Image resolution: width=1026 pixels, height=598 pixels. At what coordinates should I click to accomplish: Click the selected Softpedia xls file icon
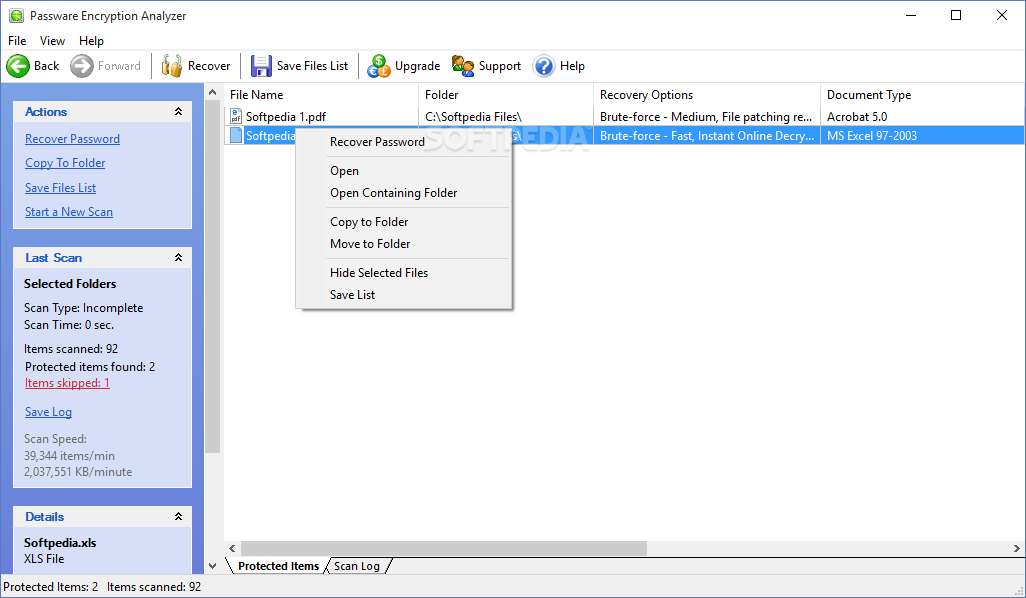point(236,135)
